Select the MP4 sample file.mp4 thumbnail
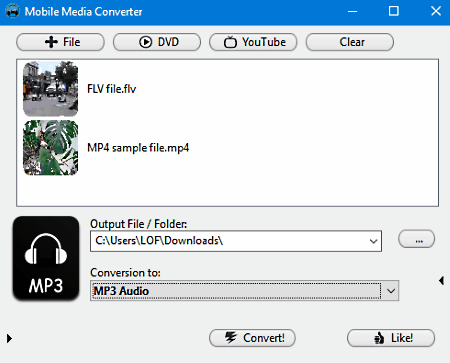This screenshot has width=450, height=363. point(50,148)
